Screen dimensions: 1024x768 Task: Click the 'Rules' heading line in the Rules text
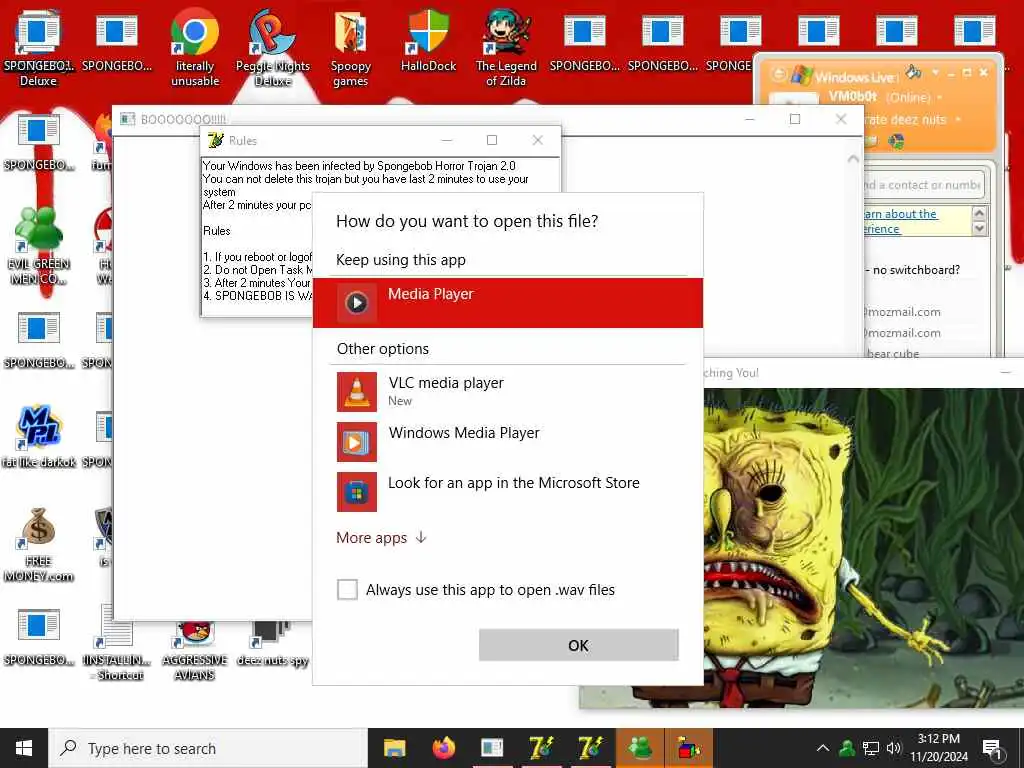[x=217, y=231]
